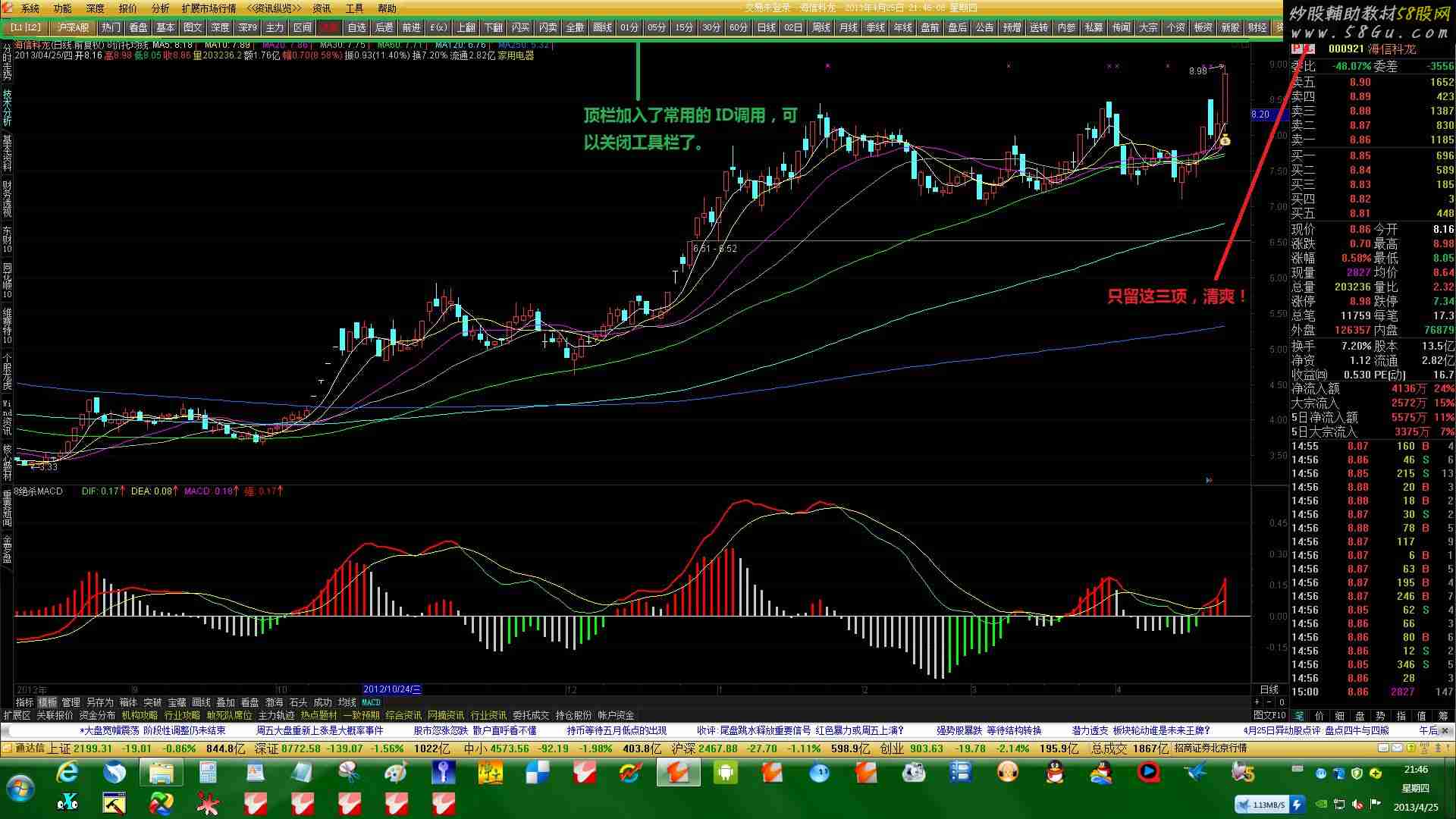Image resolution: width=1456 pixels, height=819 pixels.
Task: Open the 工具 menu
Action: tap(354, 8)
